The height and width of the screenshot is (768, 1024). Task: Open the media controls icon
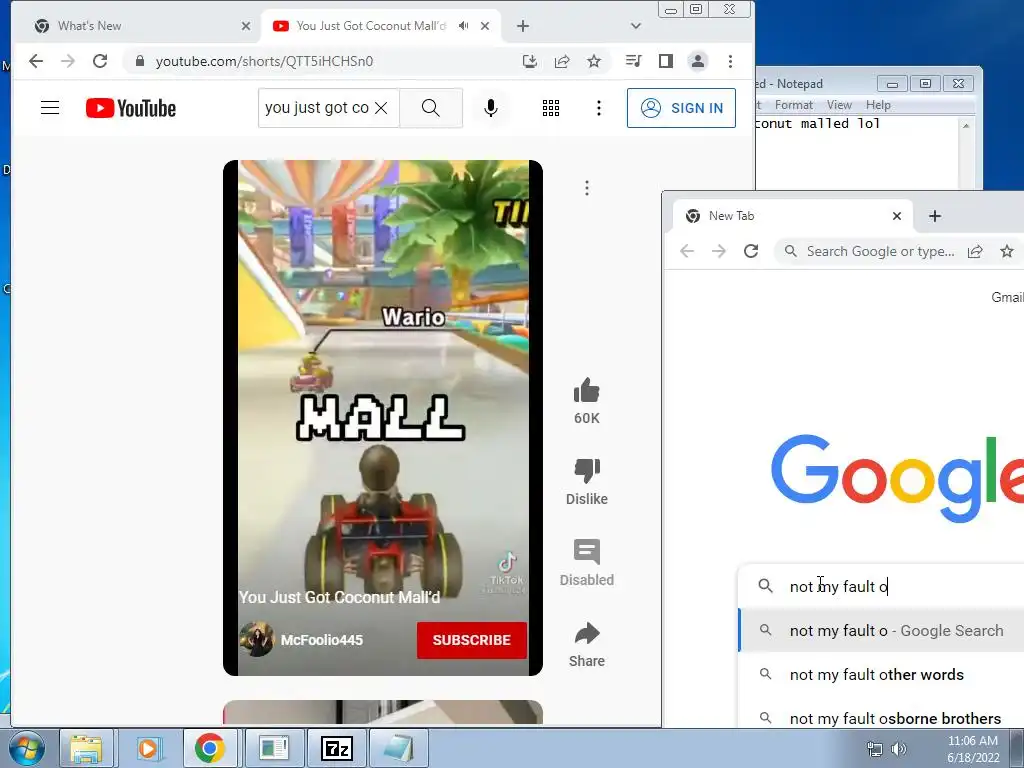(633, 61)
